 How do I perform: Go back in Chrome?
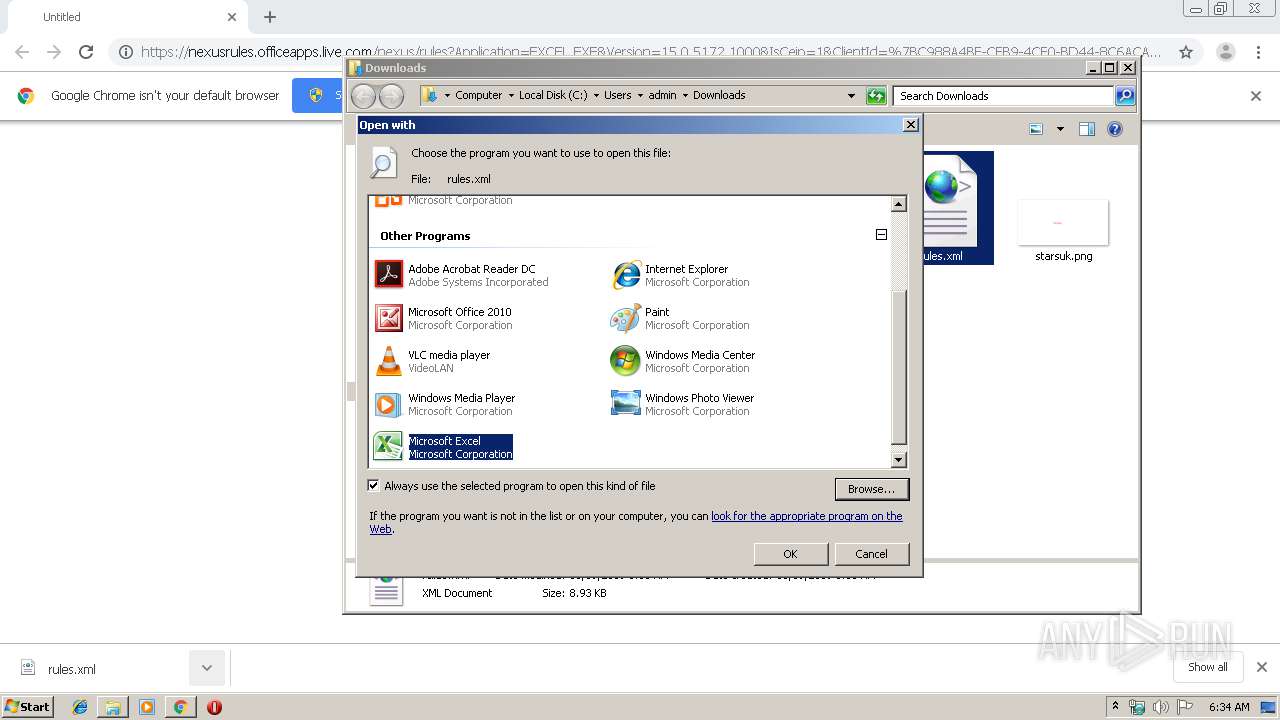(22, 52)
